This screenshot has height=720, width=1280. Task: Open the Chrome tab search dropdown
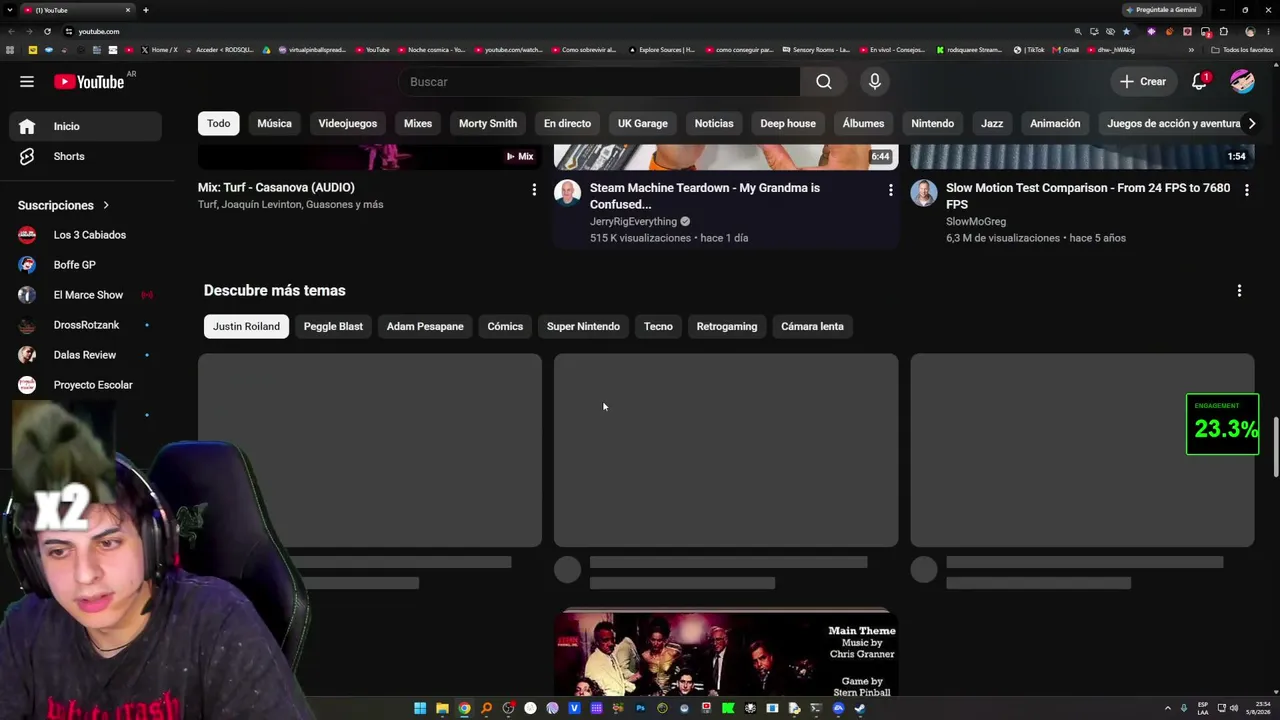tap(9, 10)
